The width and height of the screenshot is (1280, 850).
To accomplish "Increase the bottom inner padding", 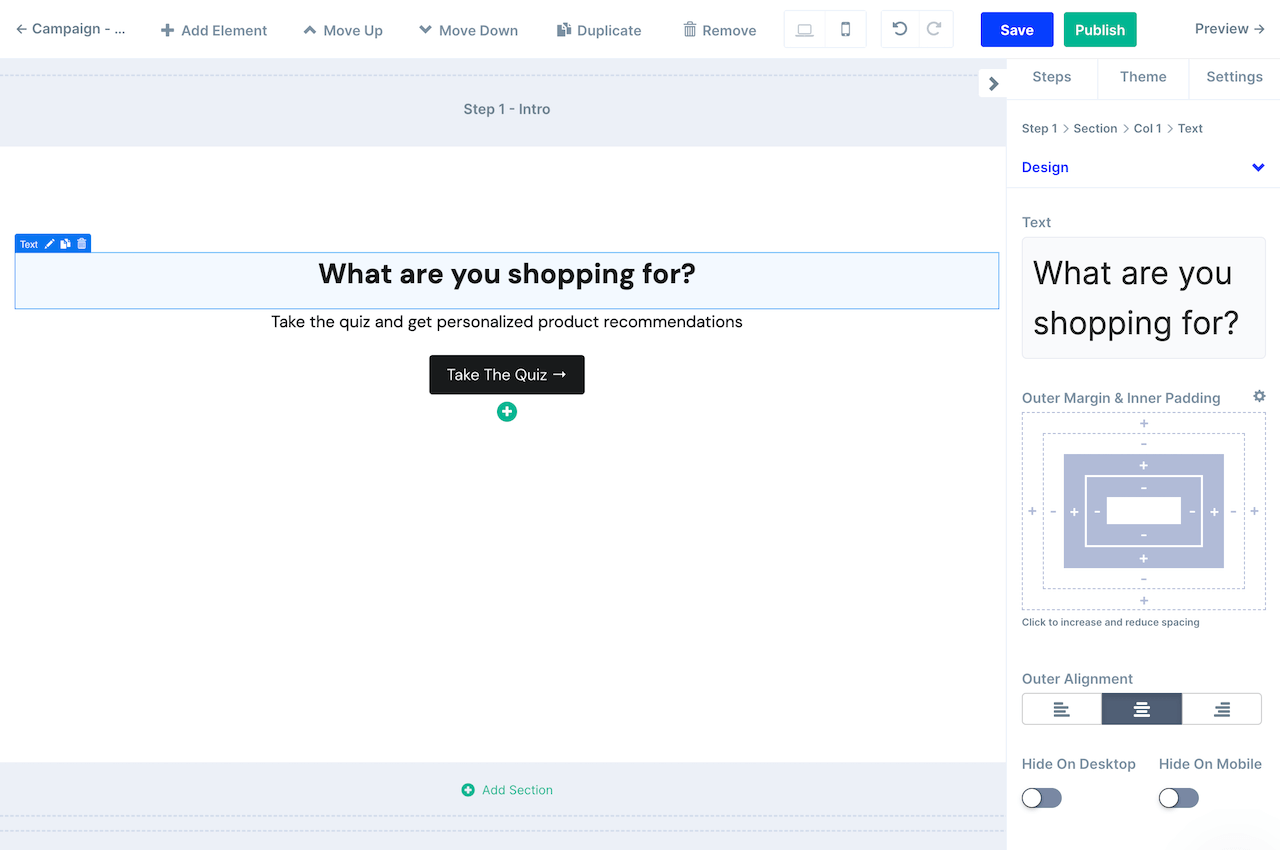I will pos(1144,558).
